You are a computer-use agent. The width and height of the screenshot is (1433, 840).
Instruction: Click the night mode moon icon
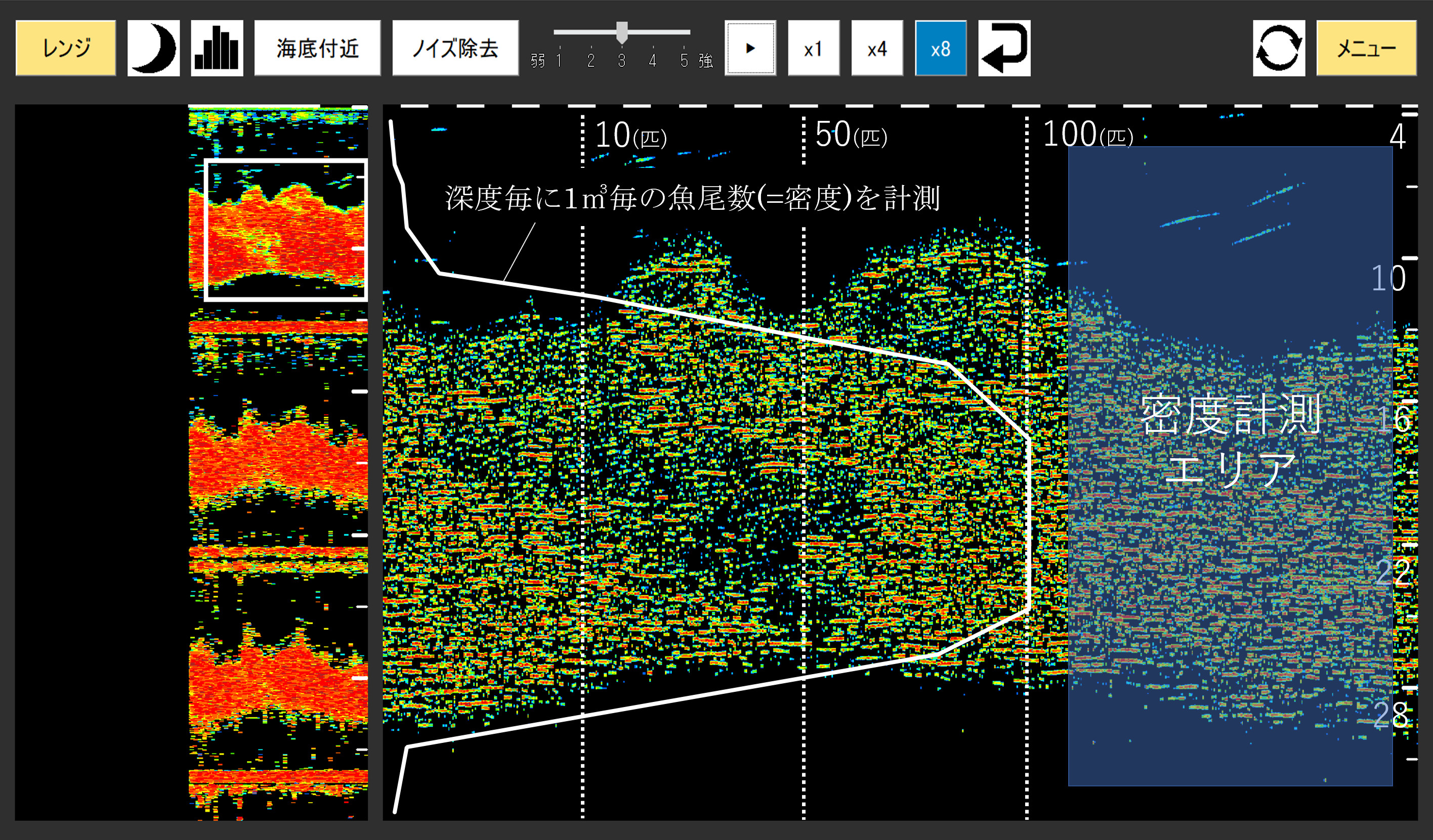pyautogui.click(x=153, y=49)
